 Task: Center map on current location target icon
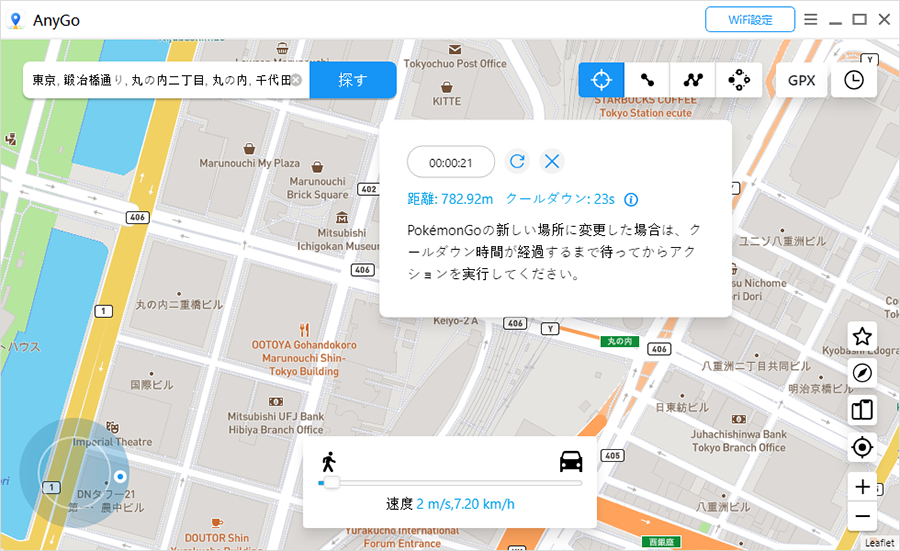[x=862, y=447]
